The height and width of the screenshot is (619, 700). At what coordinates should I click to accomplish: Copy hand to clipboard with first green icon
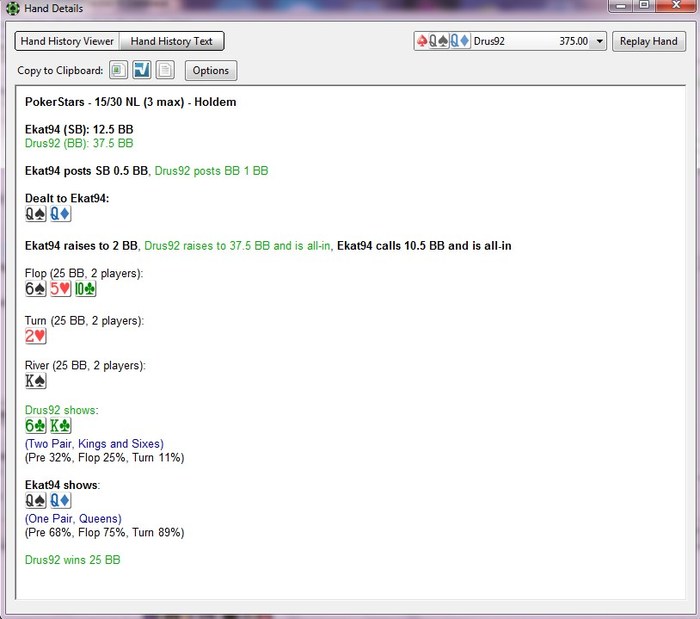point(118,70)
